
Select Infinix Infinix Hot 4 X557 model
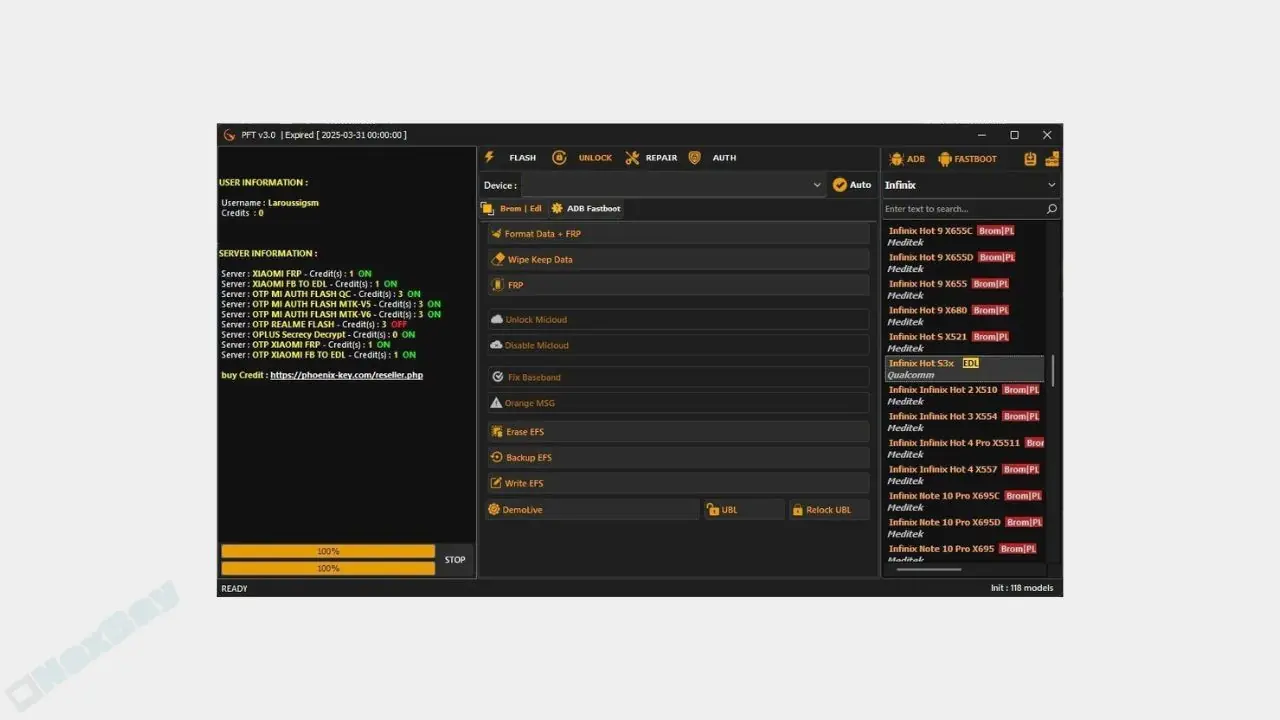pos(964,475)
